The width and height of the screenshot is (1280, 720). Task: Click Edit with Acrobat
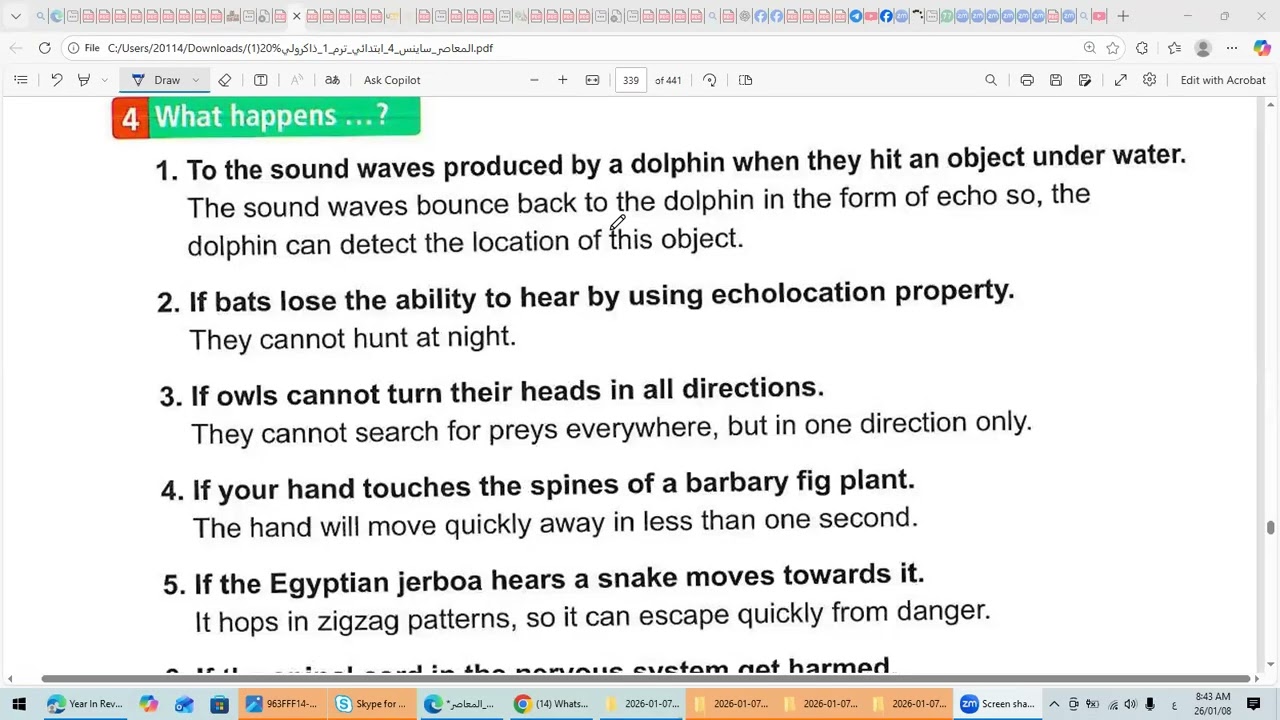point(1223,80)
